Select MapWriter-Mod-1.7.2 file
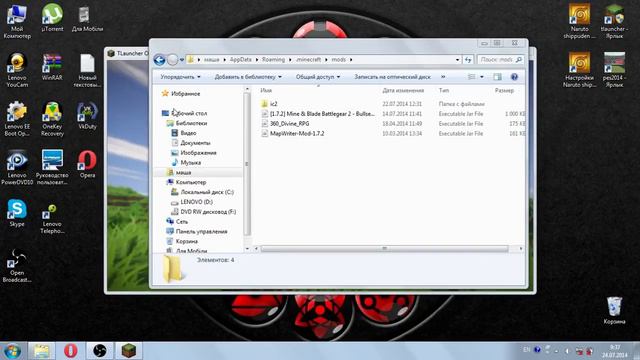 tap(292, 133)
